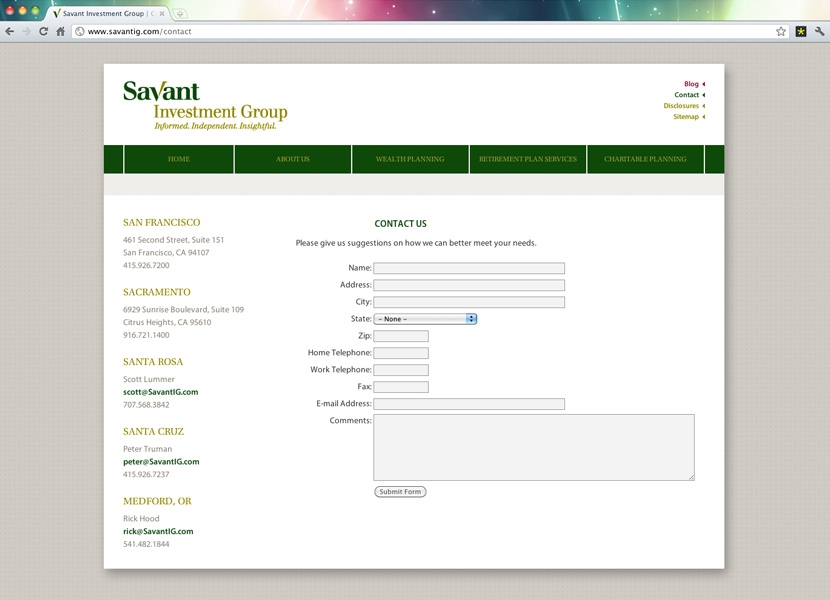
Task: Open the ABOUT US menu item
Action: click(293, 159)
